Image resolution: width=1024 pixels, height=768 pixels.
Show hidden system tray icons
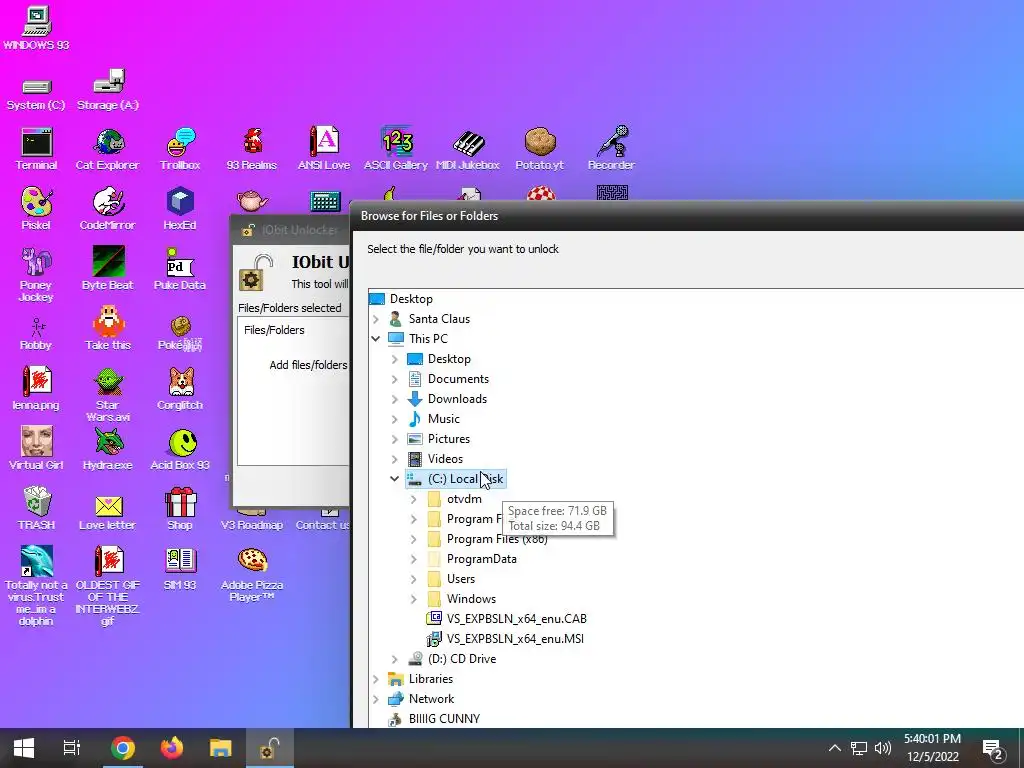(835, 748)
